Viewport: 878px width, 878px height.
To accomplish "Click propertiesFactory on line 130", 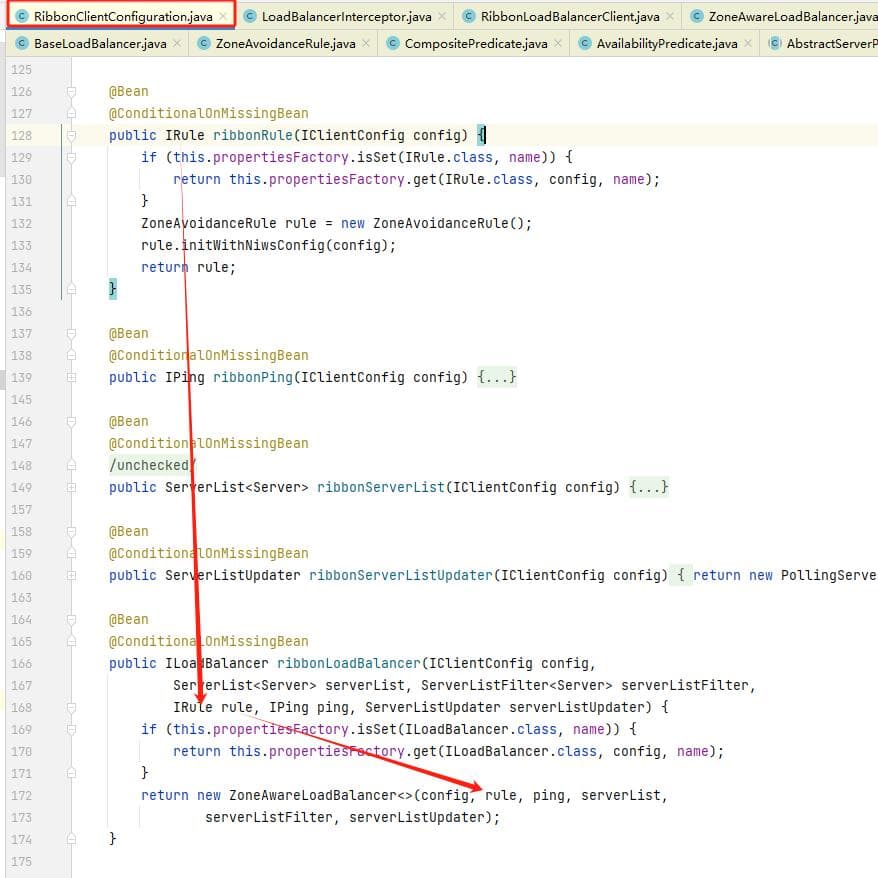I will (x=337, y=179).
